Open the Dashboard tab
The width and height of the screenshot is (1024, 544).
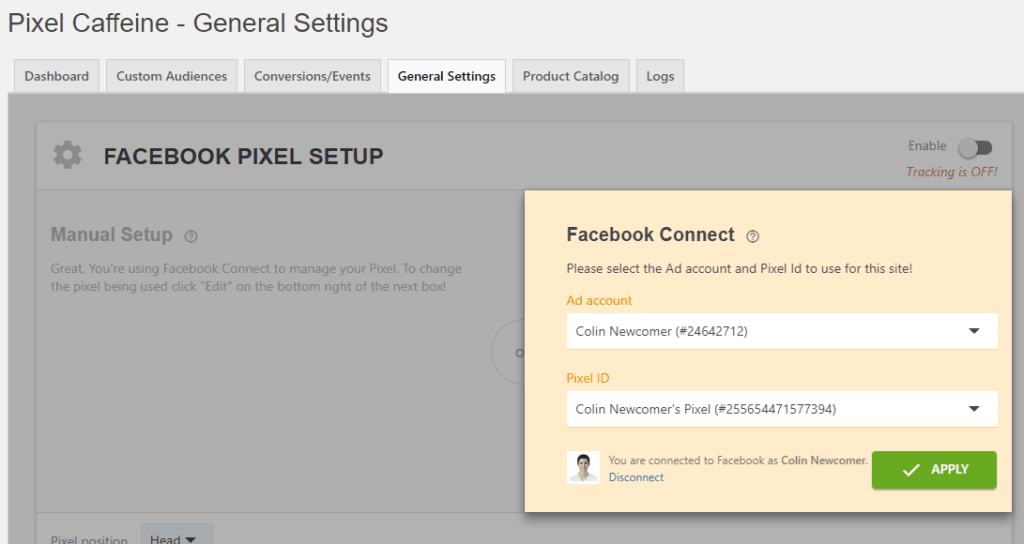point(57,76)
